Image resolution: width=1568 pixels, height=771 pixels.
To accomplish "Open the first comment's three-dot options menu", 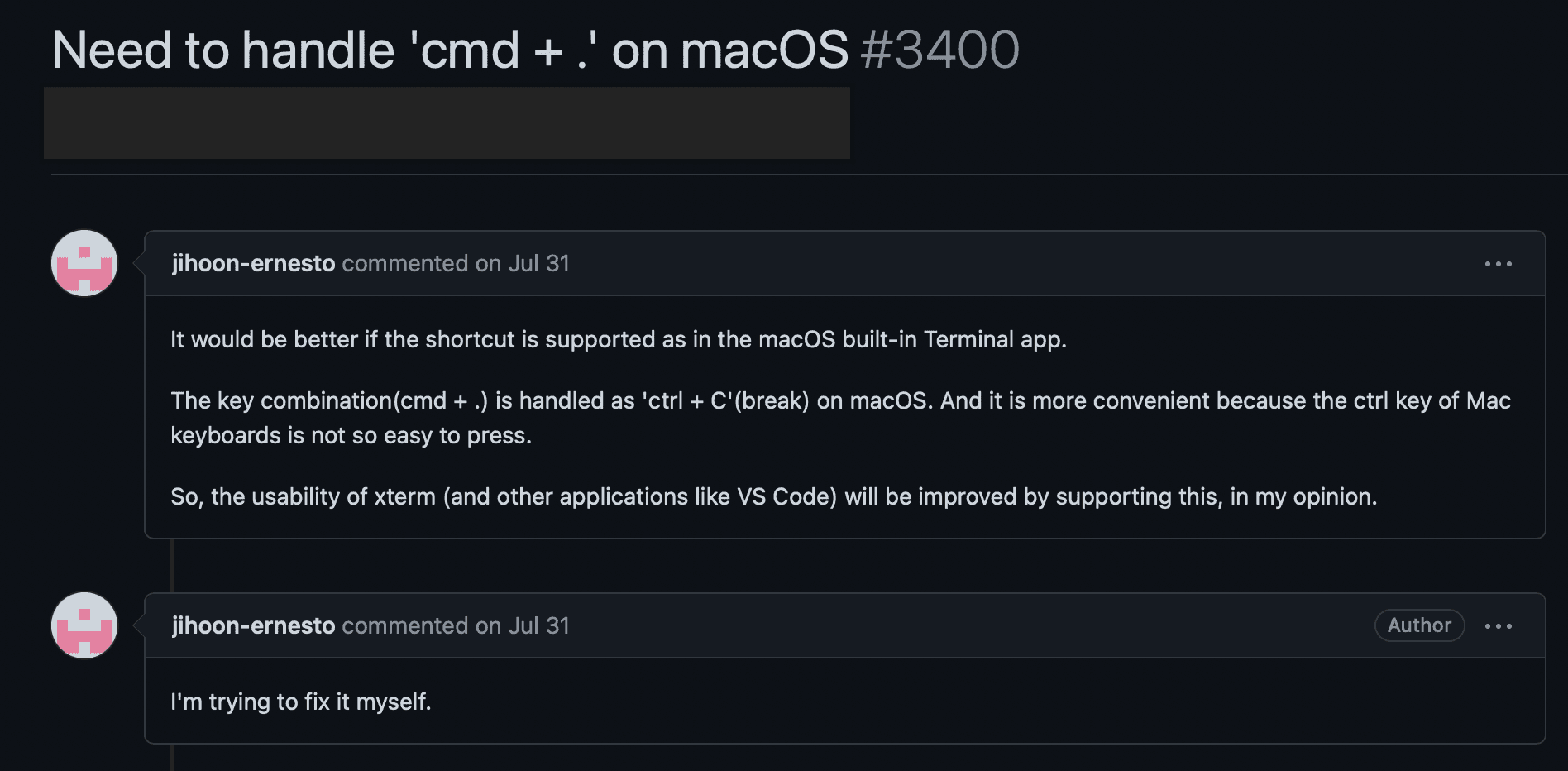I will point(1498,264).
